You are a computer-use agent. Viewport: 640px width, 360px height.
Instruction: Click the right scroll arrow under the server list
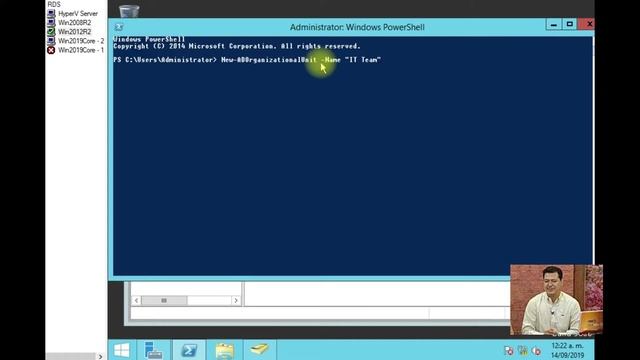point(100,356)
